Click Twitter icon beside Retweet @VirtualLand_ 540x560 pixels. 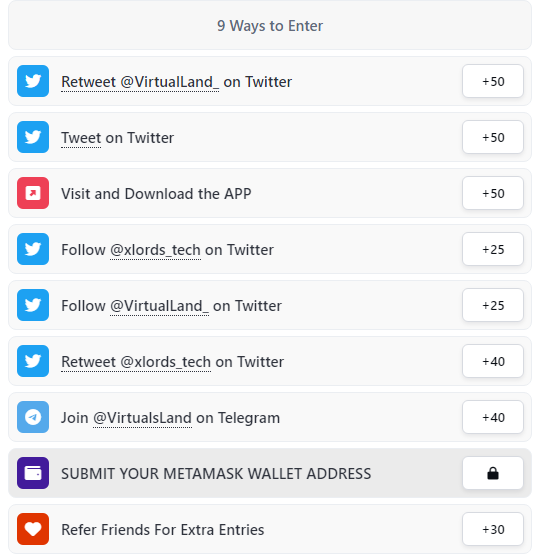click(33, 81)
